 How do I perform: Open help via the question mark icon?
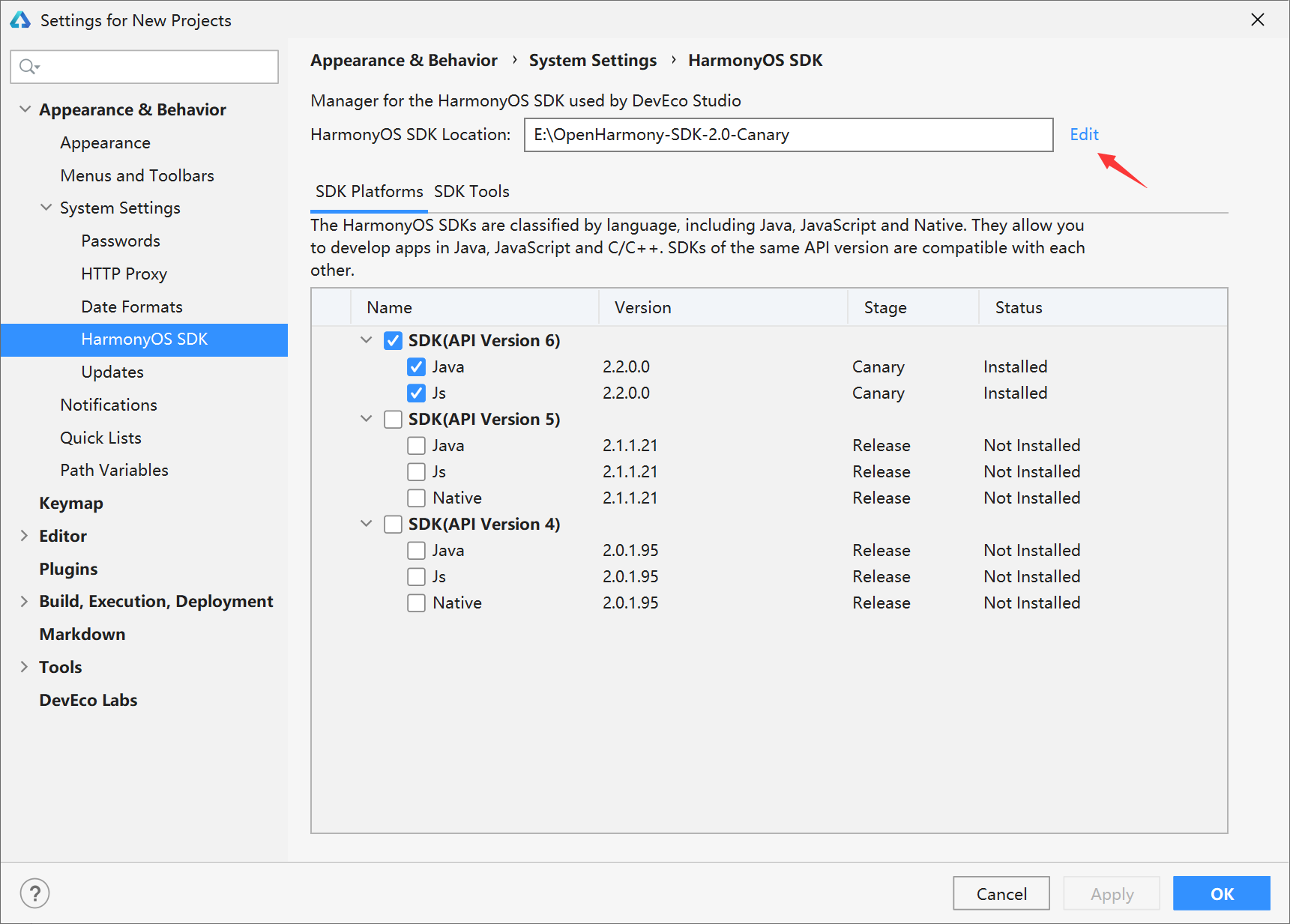pyautogui.click(x=34, y=893)
